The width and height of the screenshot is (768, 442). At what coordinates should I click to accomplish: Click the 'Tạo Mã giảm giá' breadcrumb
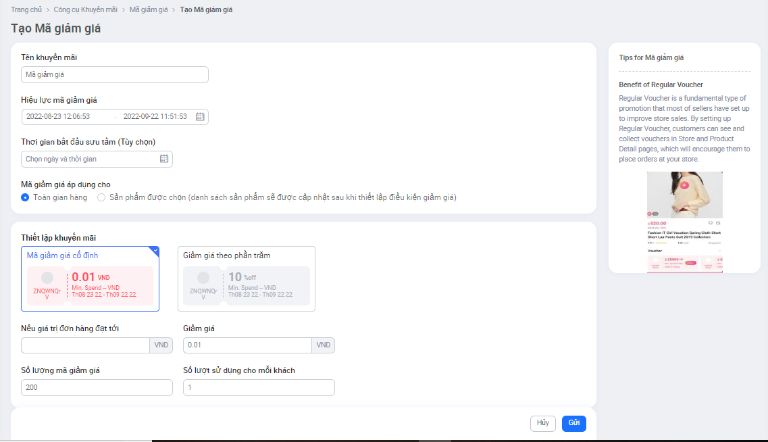pos(206,9)
